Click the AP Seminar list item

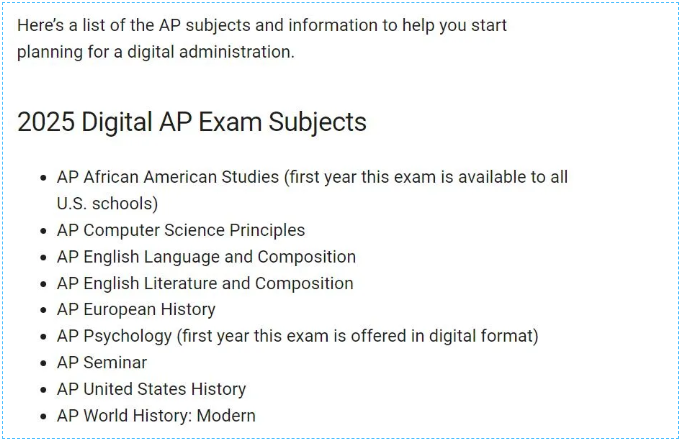[102, 362]
